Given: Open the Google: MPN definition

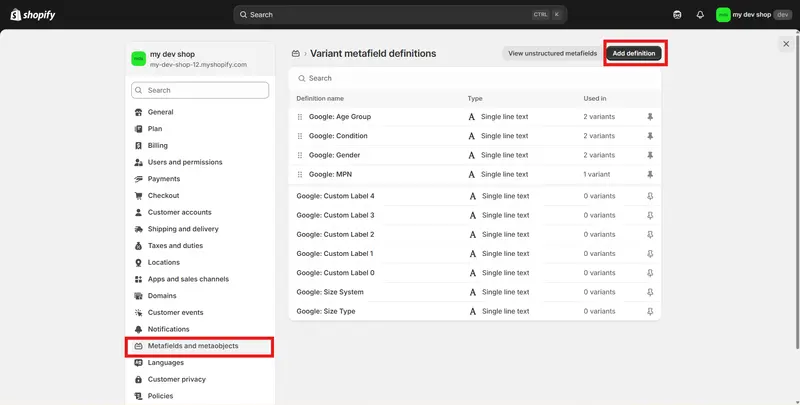Looking at the screenshot, I should point(330,174).
